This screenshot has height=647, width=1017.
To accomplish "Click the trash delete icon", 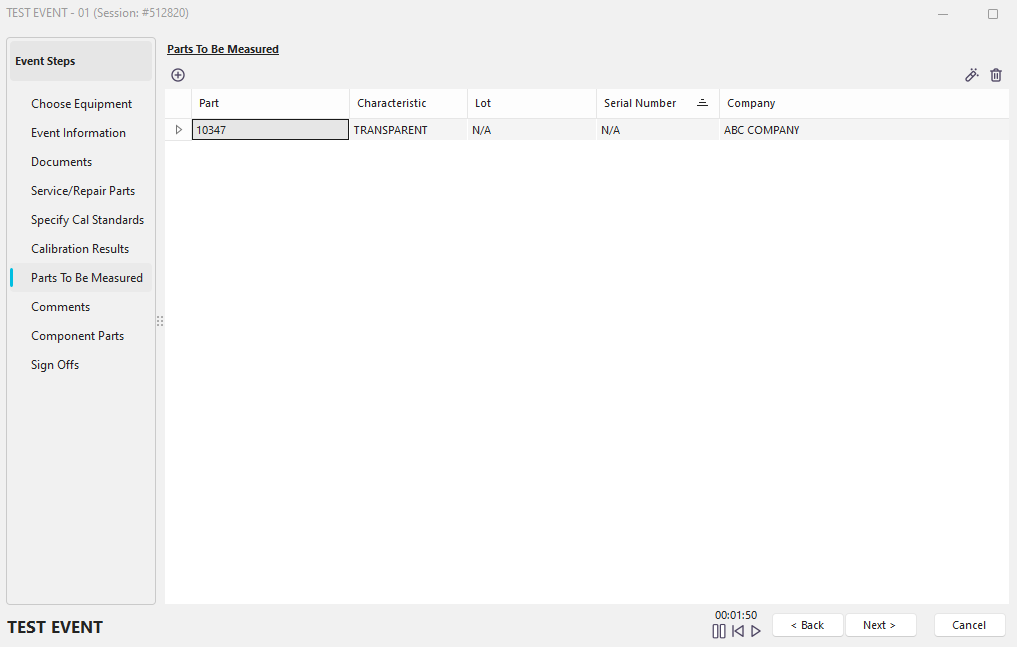I will pos(996,75).
